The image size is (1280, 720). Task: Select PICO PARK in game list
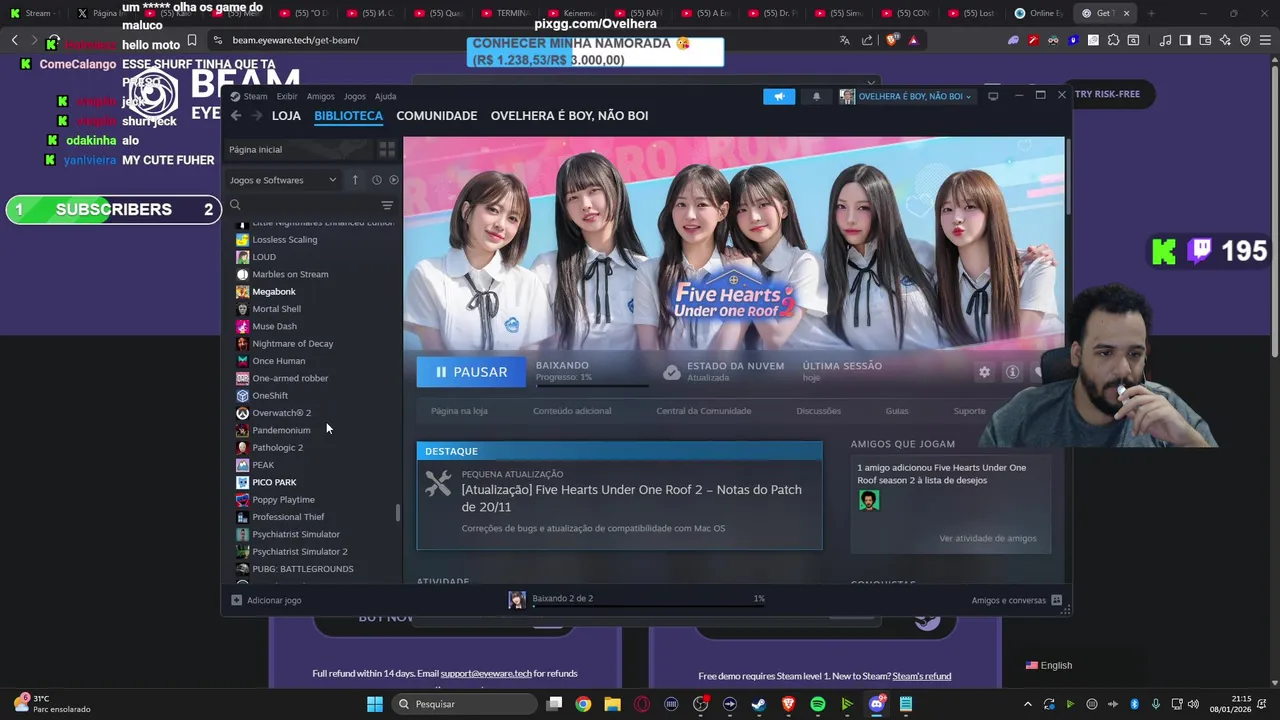[274, 482]
